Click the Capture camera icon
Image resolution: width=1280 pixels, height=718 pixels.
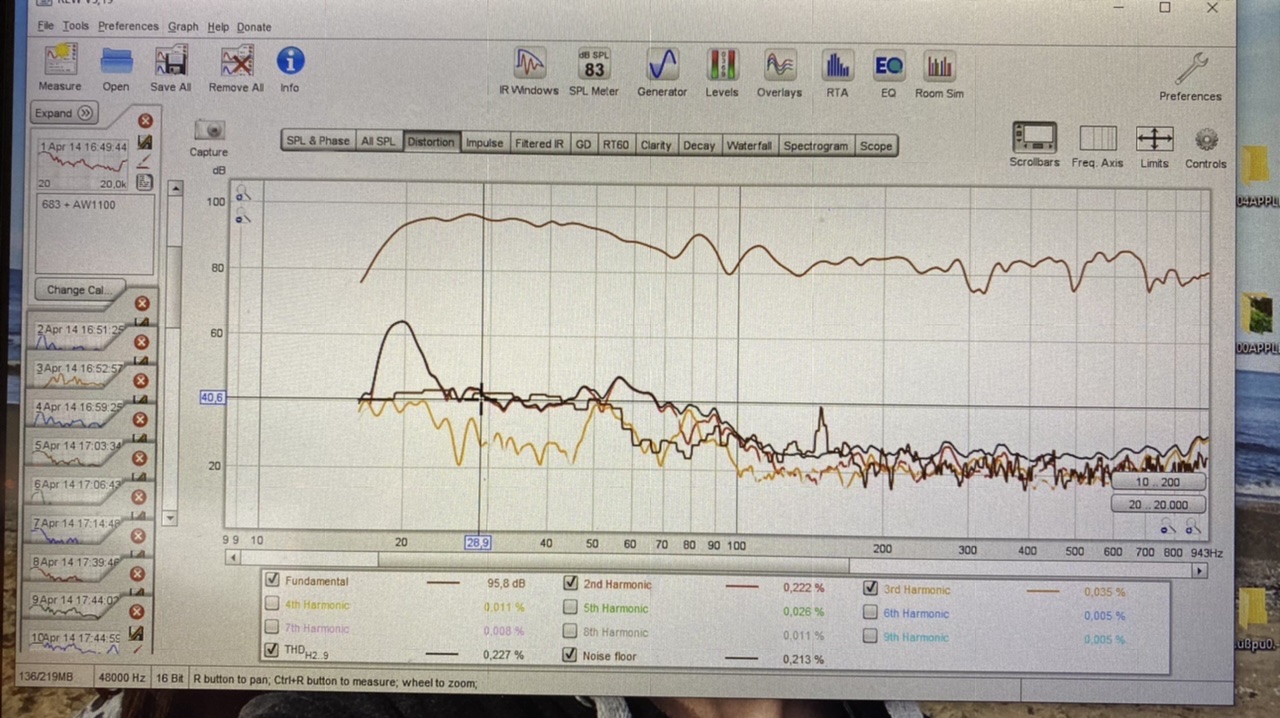[209, 130]
